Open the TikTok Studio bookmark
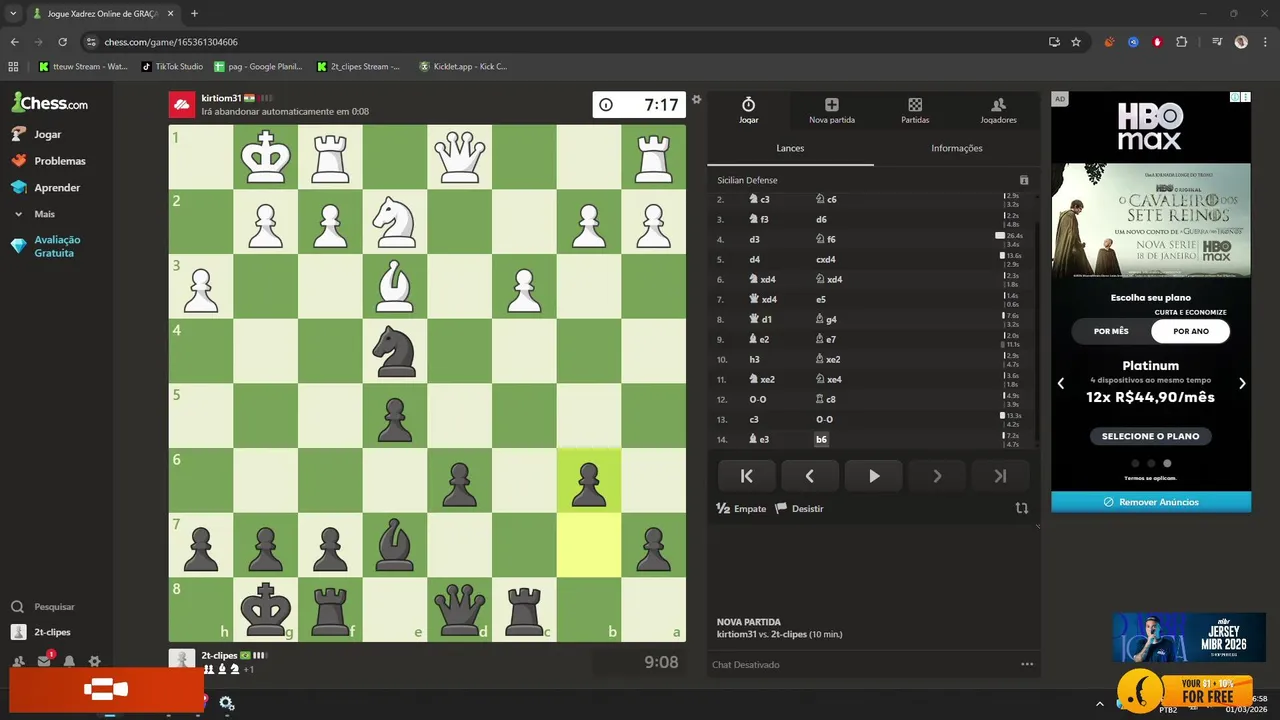Screen dimensions: 1280x720 tap(172, 67)
